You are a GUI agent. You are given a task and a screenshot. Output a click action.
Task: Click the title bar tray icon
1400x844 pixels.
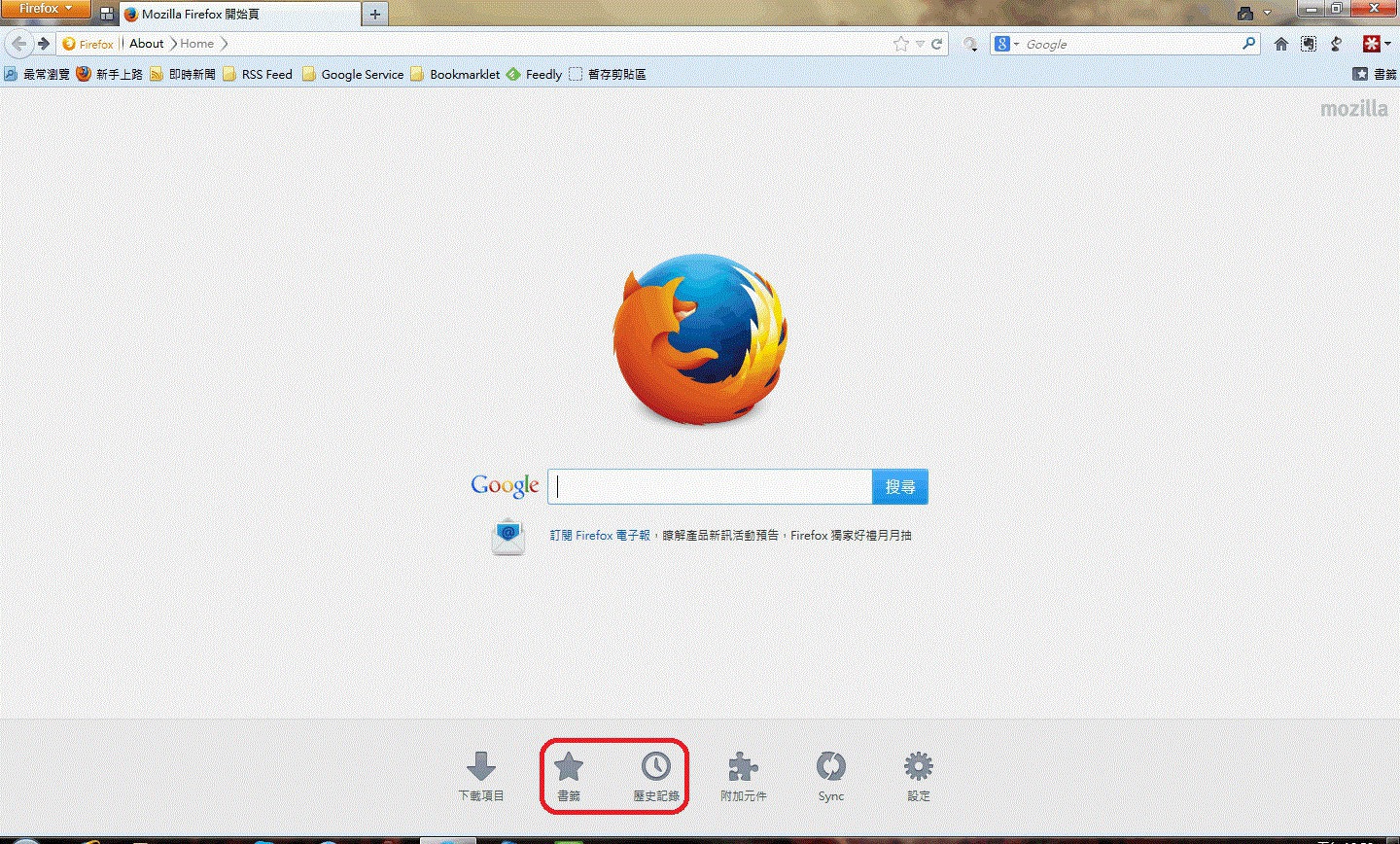click(x=1245, y=13)
